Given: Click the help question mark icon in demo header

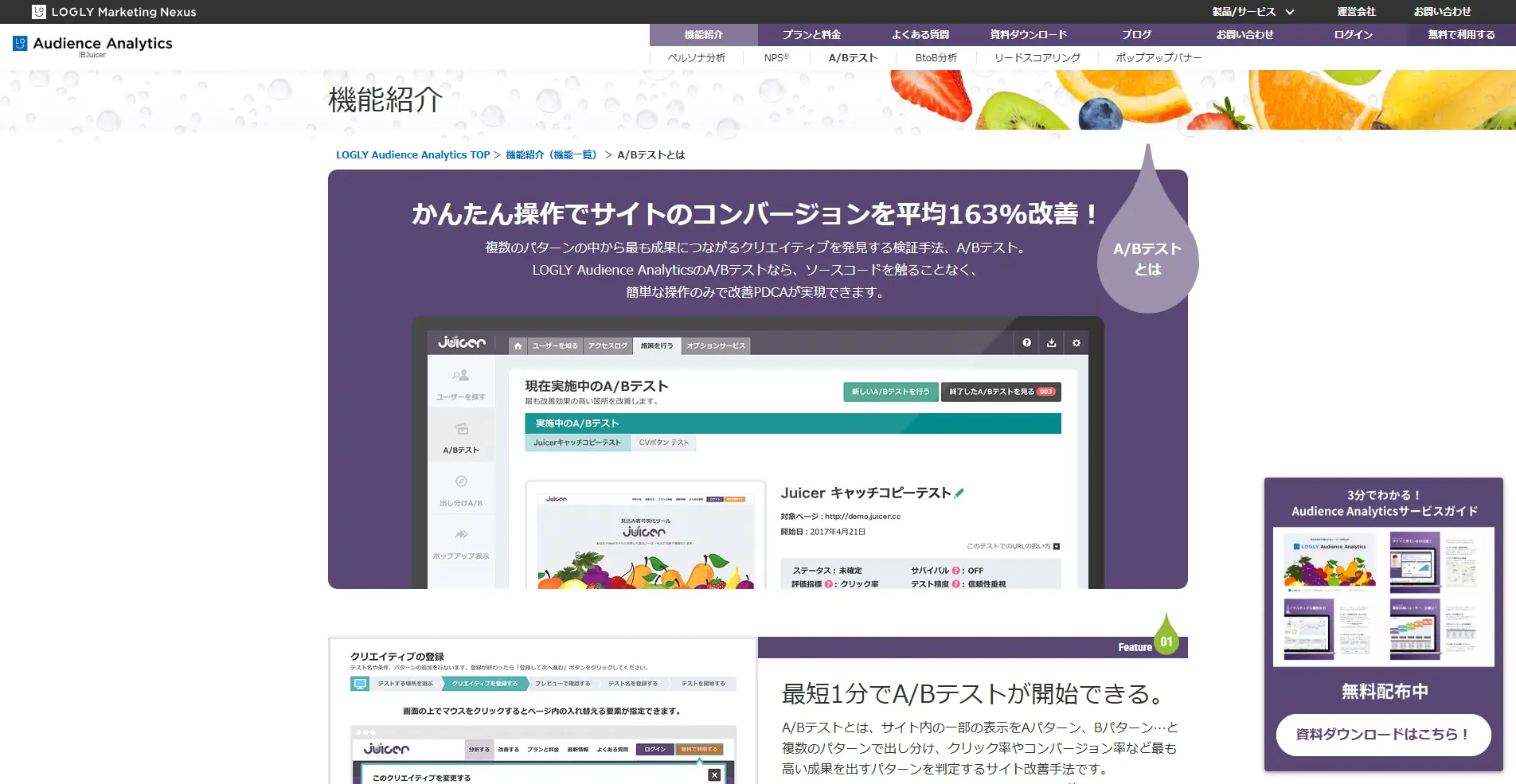Looking at the screenshot, I should point(1027,343).
